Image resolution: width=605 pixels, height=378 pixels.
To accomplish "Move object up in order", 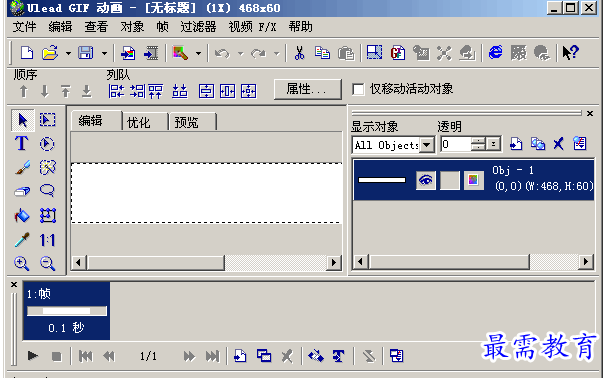I will coord(24,91).
